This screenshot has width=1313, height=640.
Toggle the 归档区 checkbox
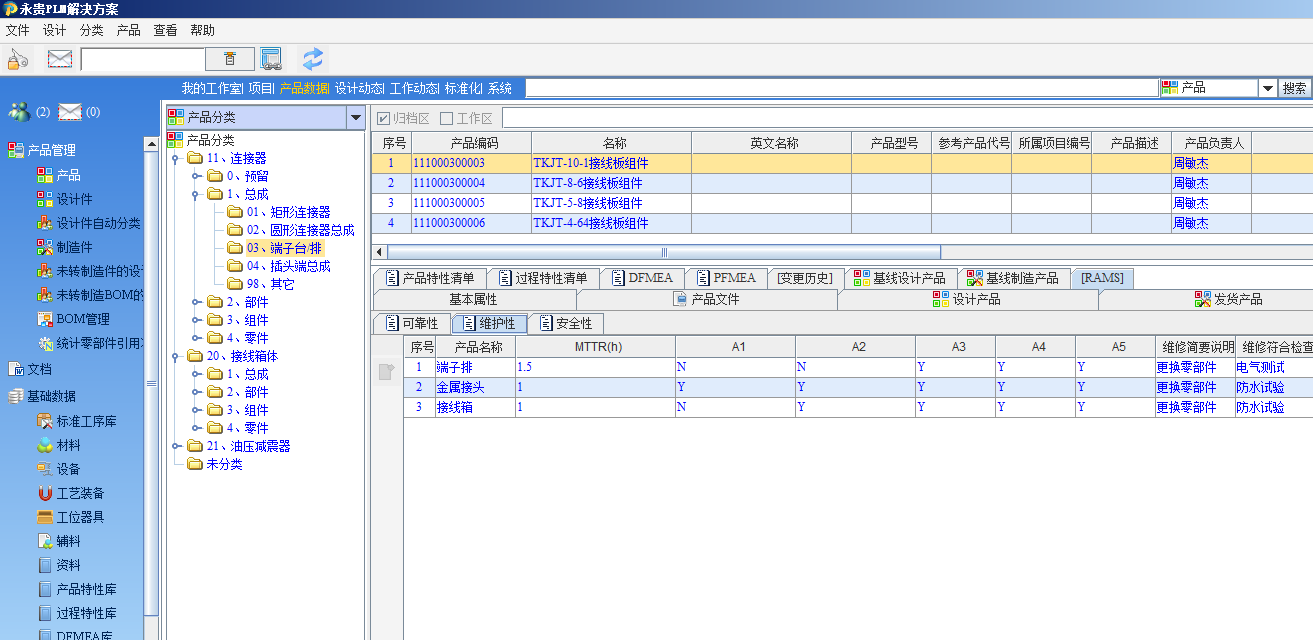384,119
